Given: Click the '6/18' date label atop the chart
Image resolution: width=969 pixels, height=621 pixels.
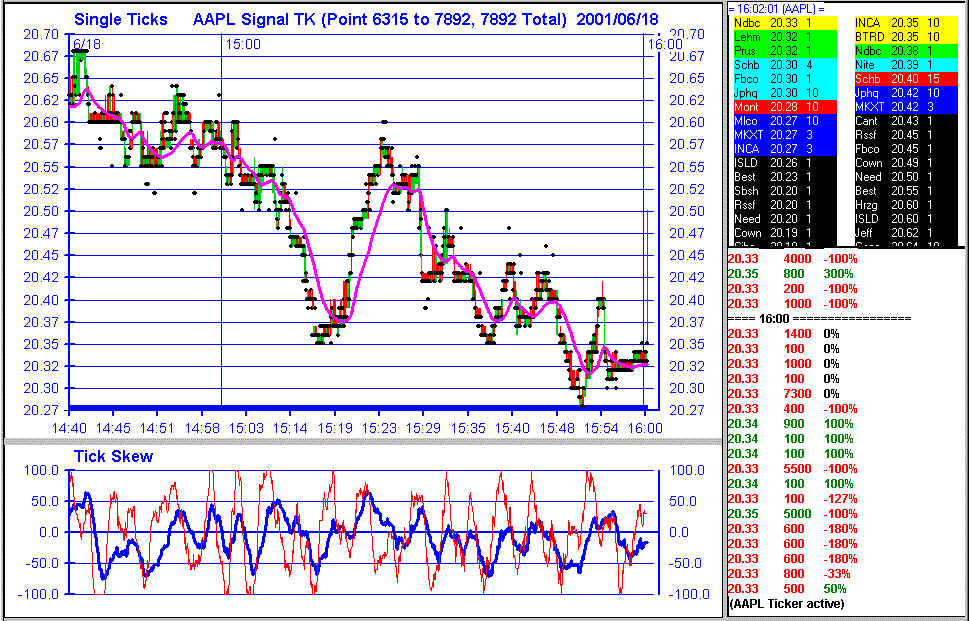Looking at the screenshot, I should tap(87, 44).
